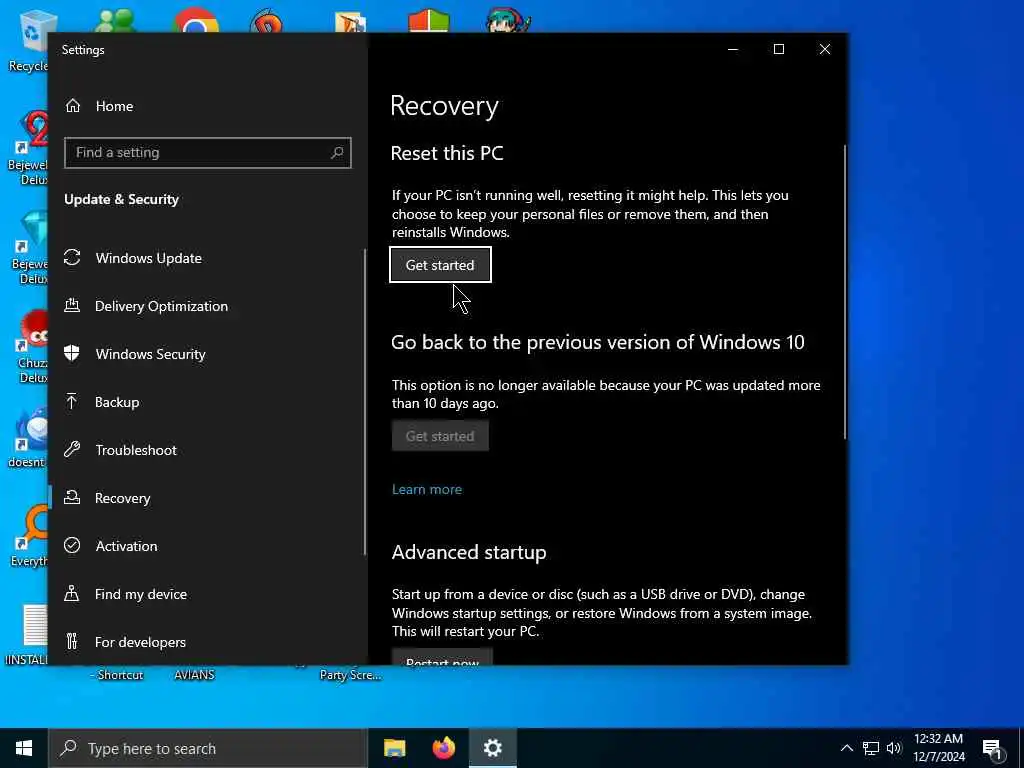The image size is (1024, 768).
Task: Launch Firefox from the taskbar
Action: 444,748
